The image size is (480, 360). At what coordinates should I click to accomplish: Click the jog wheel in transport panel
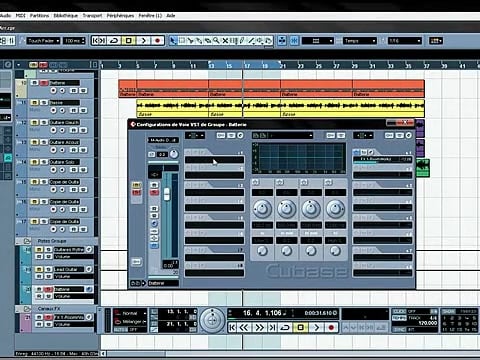[212, 320]
